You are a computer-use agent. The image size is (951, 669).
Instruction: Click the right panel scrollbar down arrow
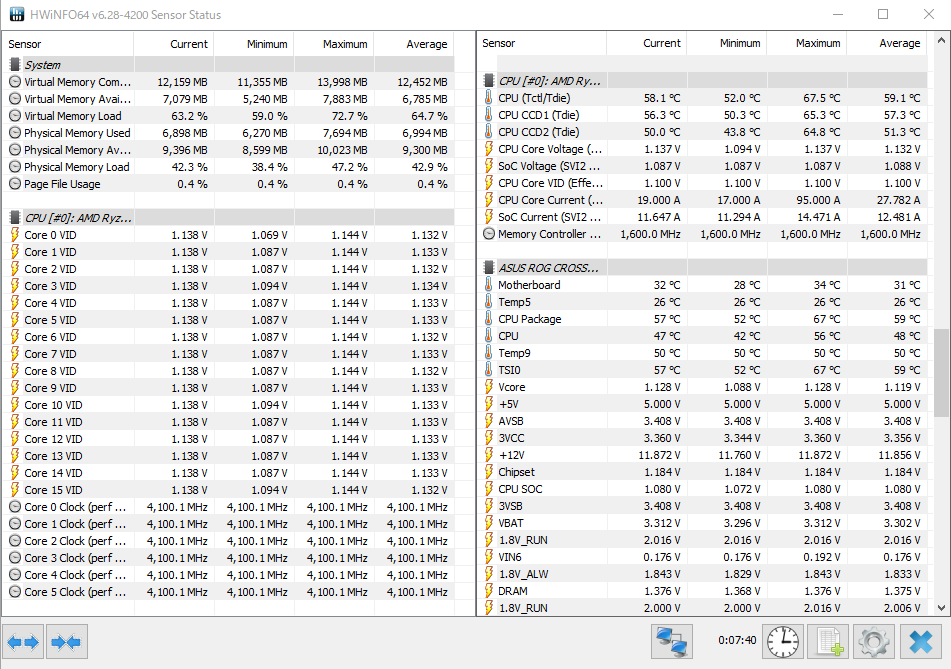click(x=941, y=607)
